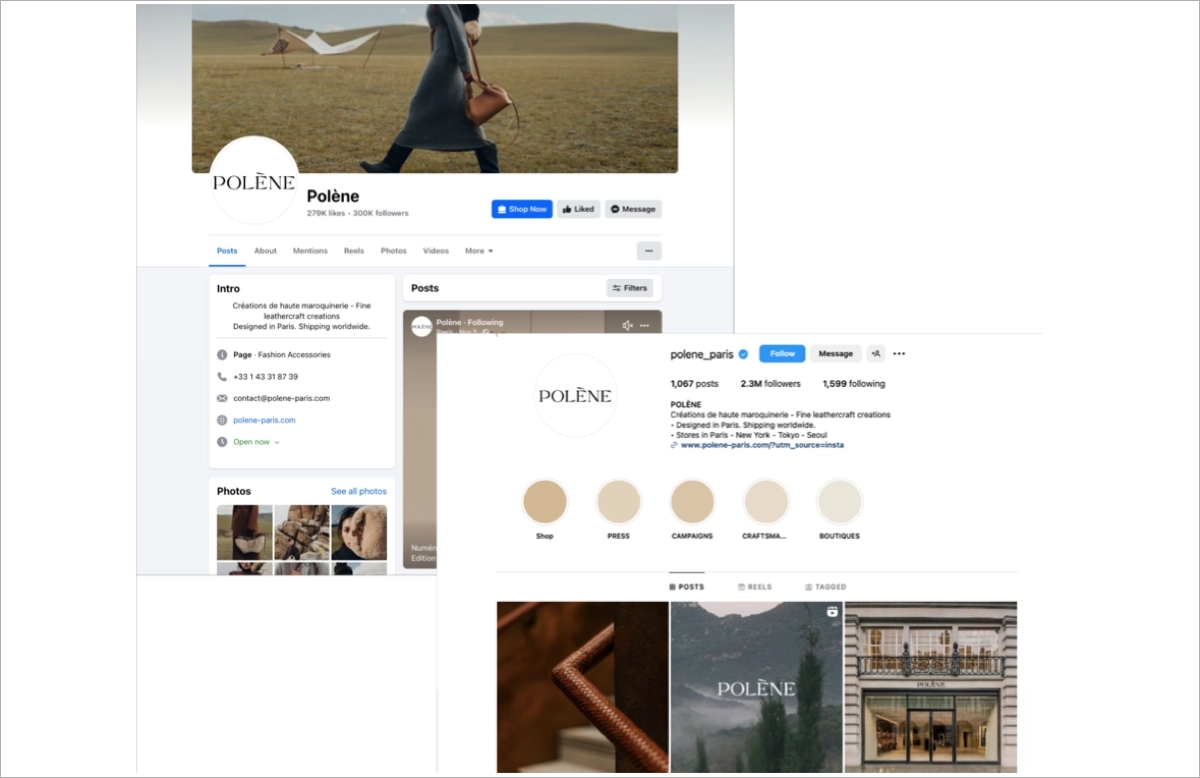Expand the Open now hours chevron
1200x778 pixels.
(277, 442)
